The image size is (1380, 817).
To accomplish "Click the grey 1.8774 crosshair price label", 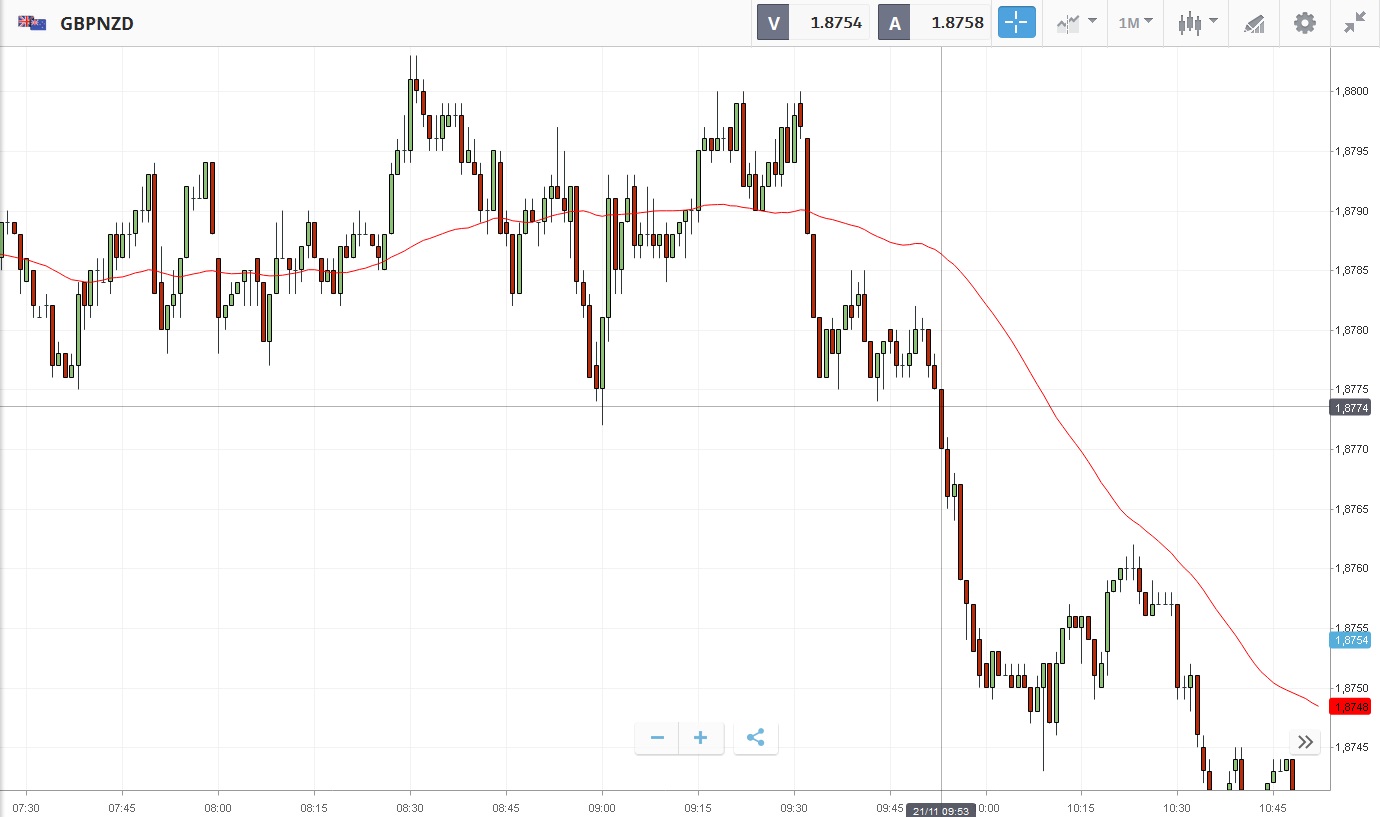I will click(1350, 407).
